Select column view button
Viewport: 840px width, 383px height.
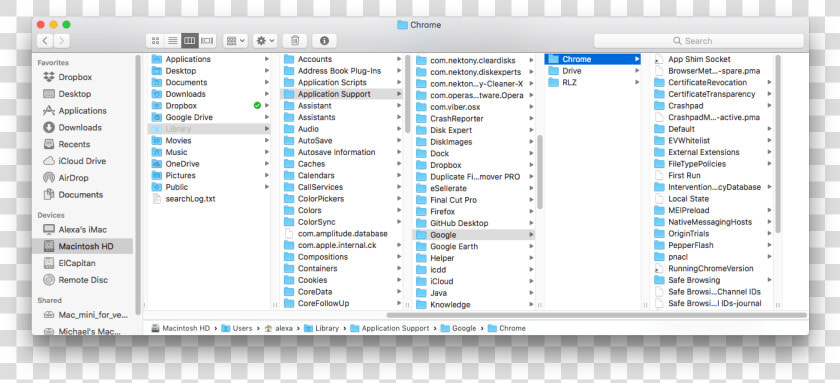pos(190,41)
